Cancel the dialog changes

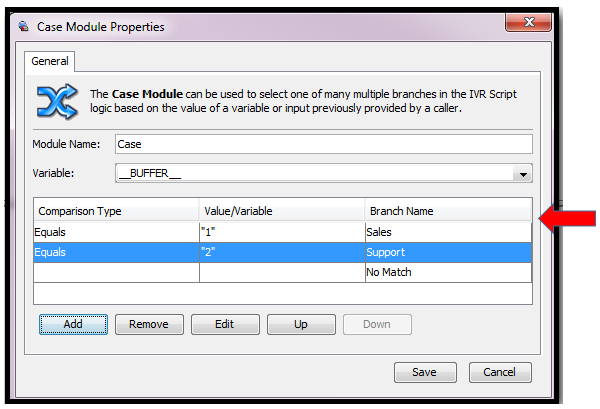point(499,372)
